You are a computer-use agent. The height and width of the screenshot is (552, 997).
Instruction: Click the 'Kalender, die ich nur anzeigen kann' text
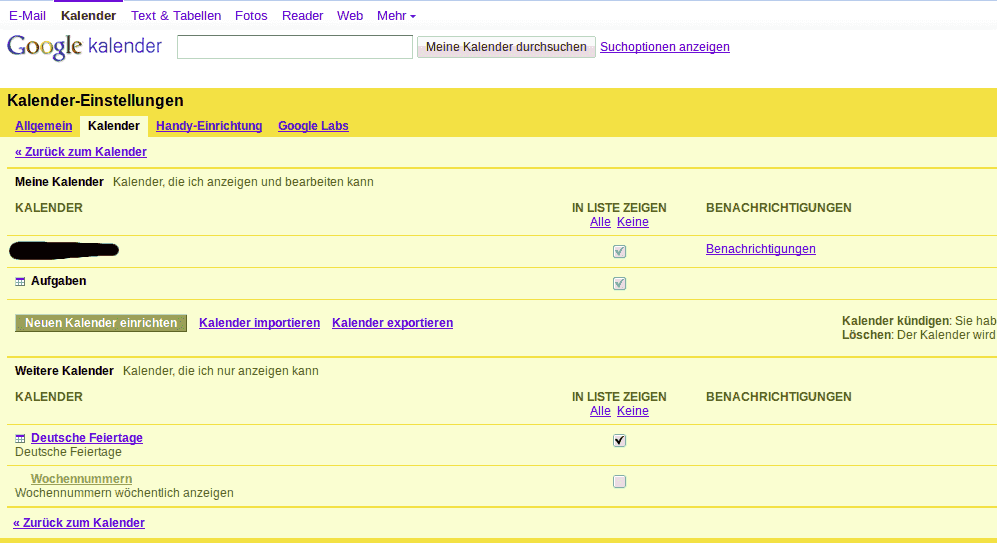tap(221, 371)
